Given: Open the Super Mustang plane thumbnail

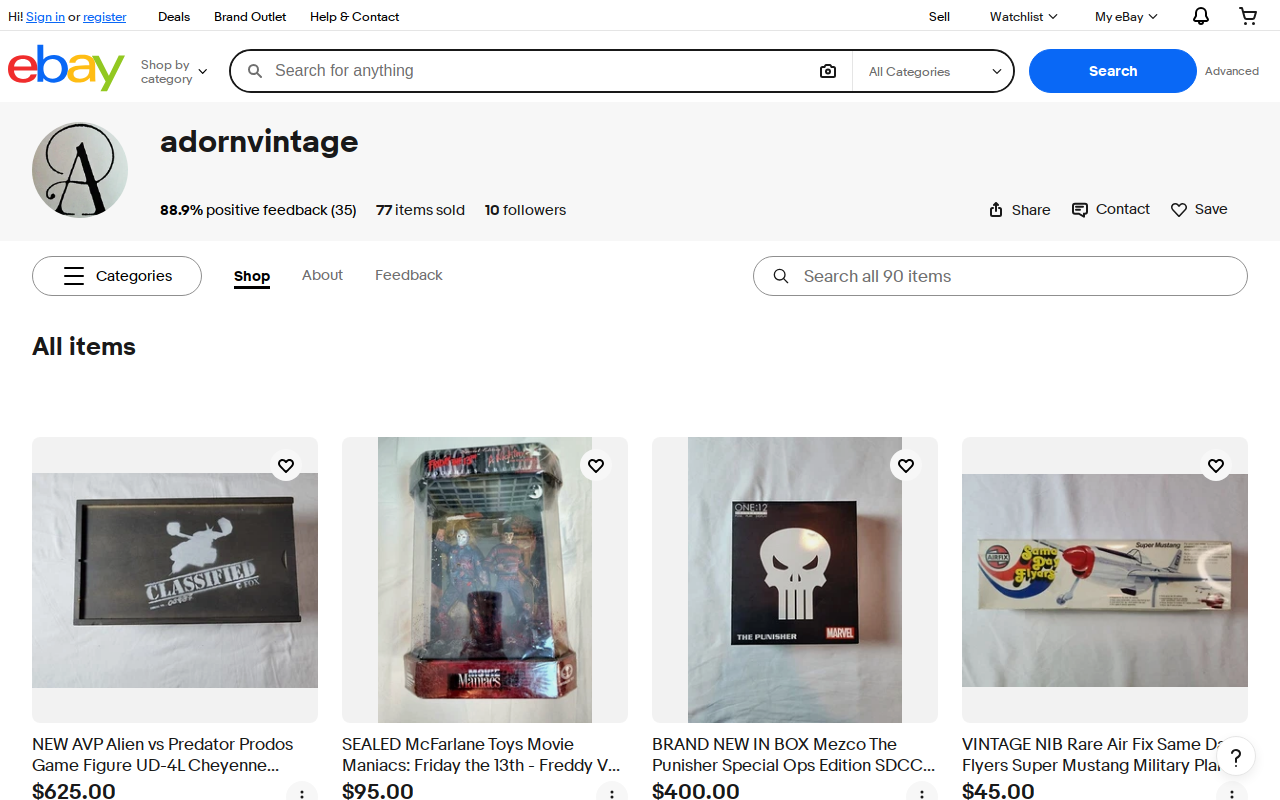Looking at the screenshot, I should [x=1105, y=580].
